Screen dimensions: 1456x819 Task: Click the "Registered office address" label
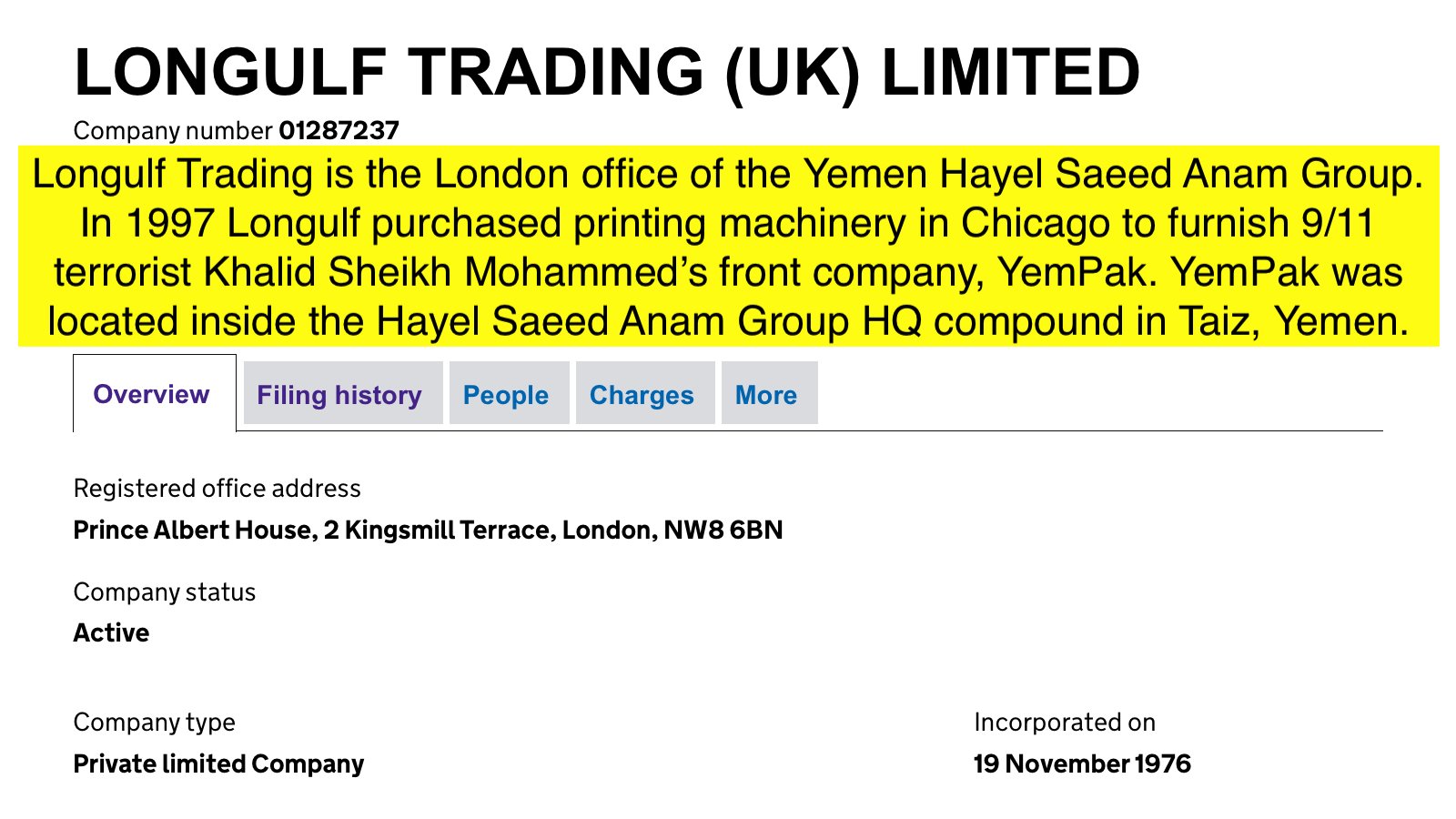click(217, 489)
